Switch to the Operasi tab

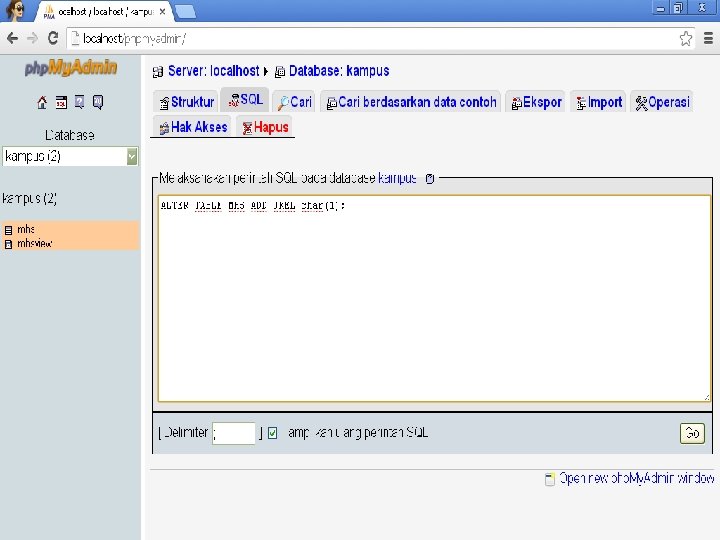[662, 102]
